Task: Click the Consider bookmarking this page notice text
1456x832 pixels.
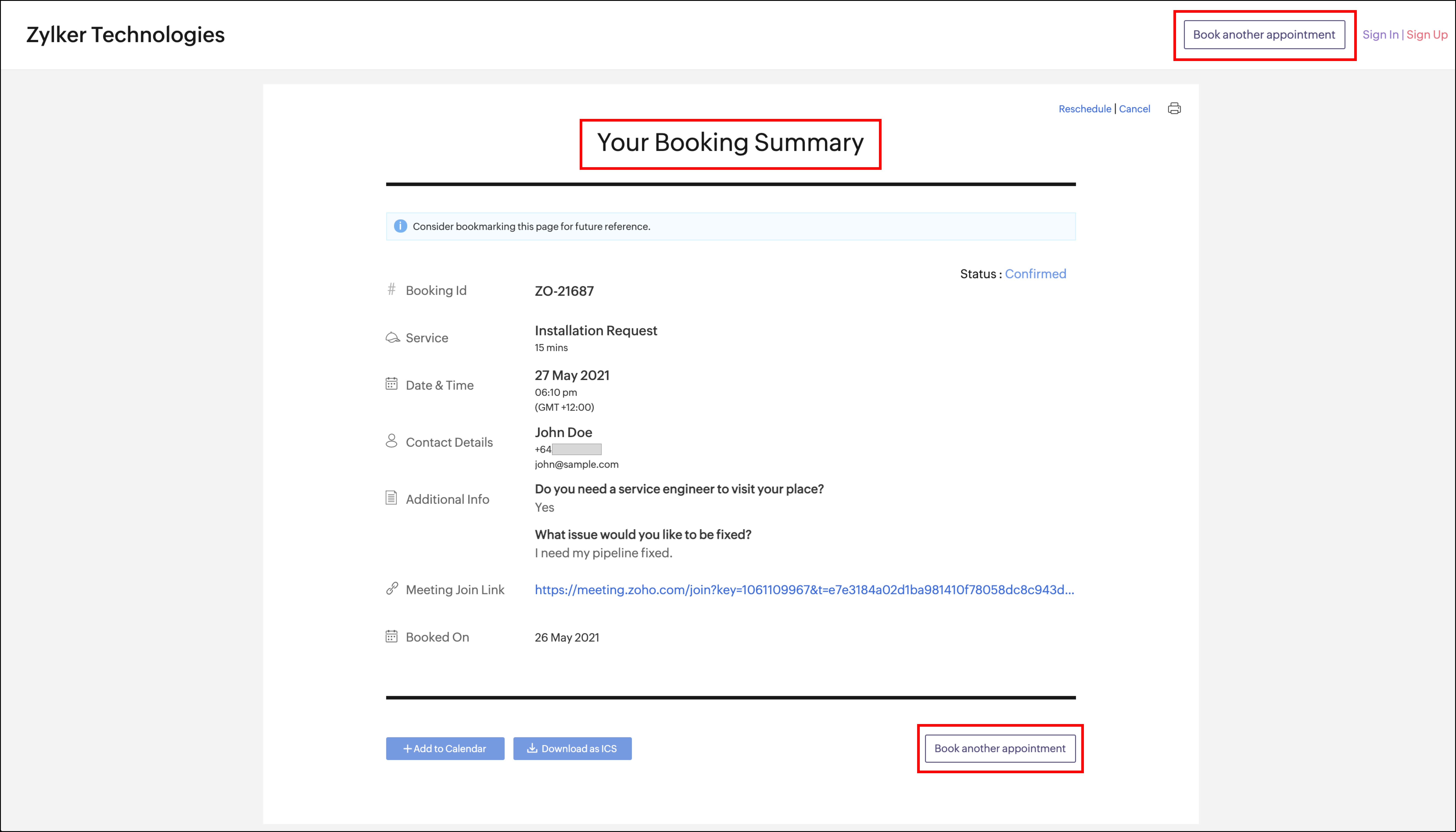Action: click(x=531, y=227)
